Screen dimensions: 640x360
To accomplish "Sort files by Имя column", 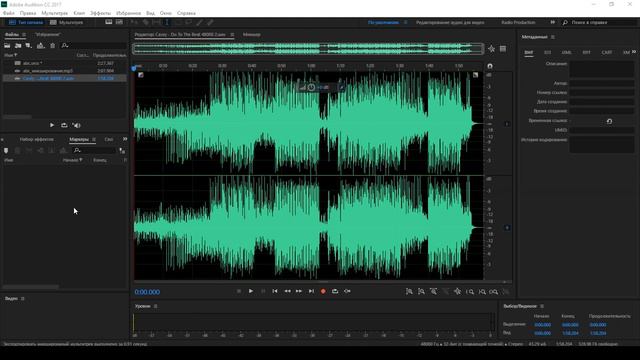I will (x=11, y=55).
